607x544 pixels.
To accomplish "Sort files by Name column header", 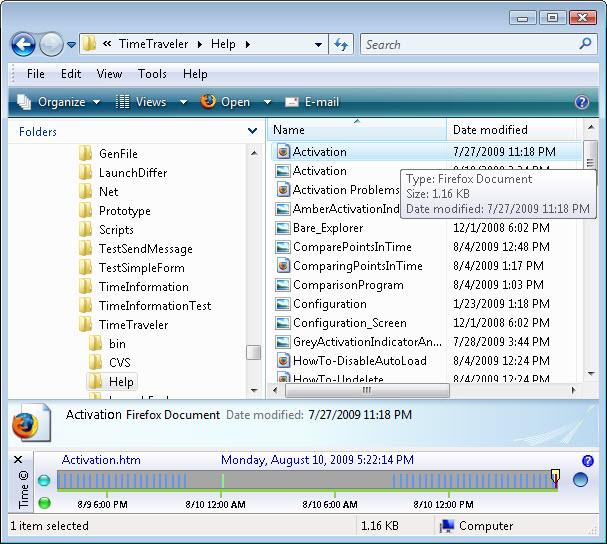I will pos(357,130).
